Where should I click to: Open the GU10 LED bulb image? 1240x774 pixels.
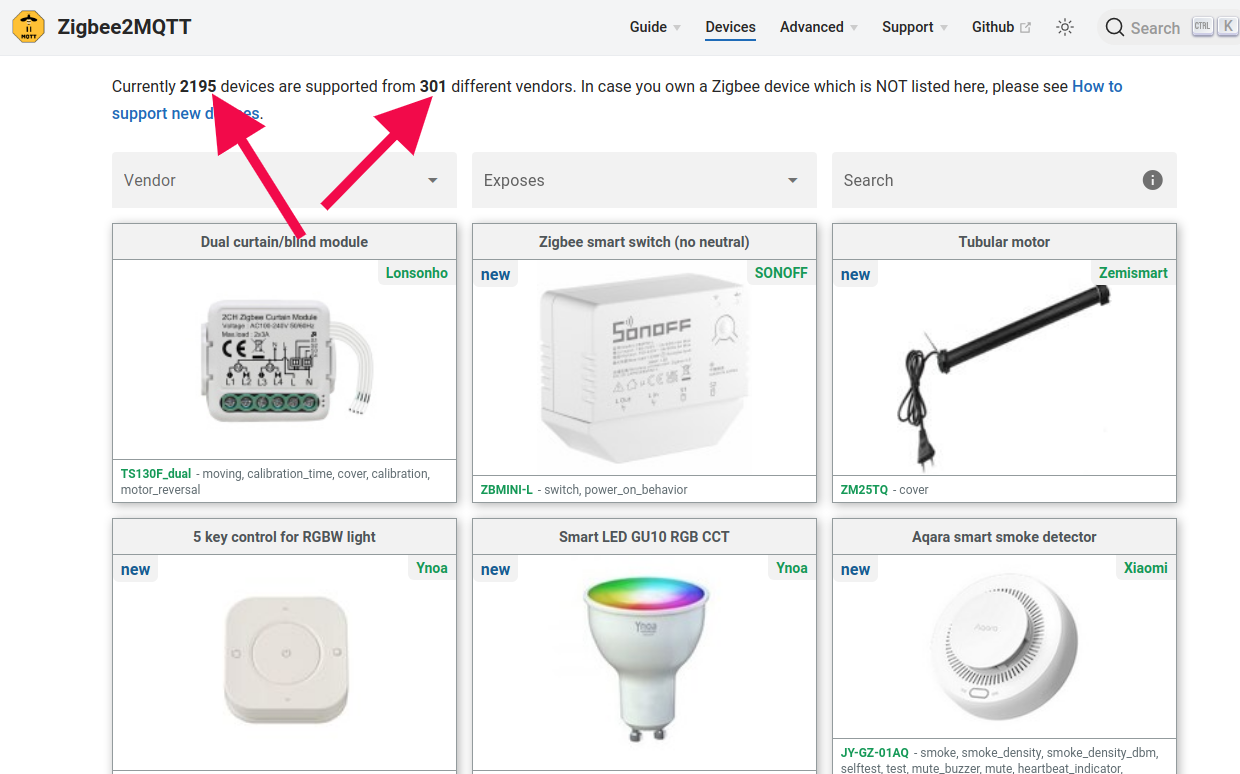[x=645, y=660]
